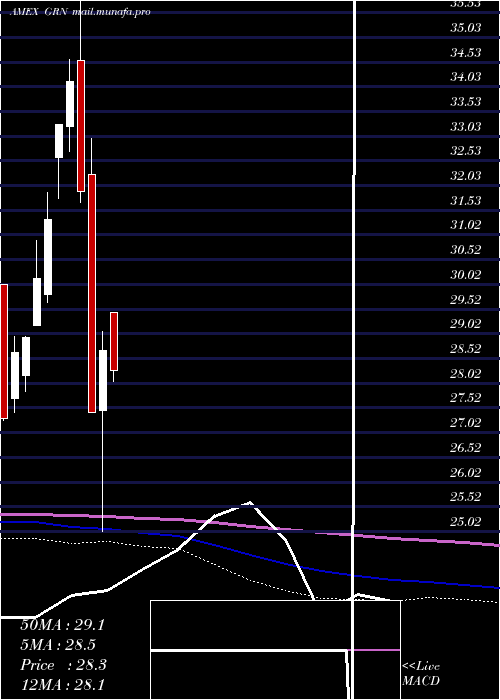Click the 29.02 price axis label
500x700 pixels.
pos(466,324)
